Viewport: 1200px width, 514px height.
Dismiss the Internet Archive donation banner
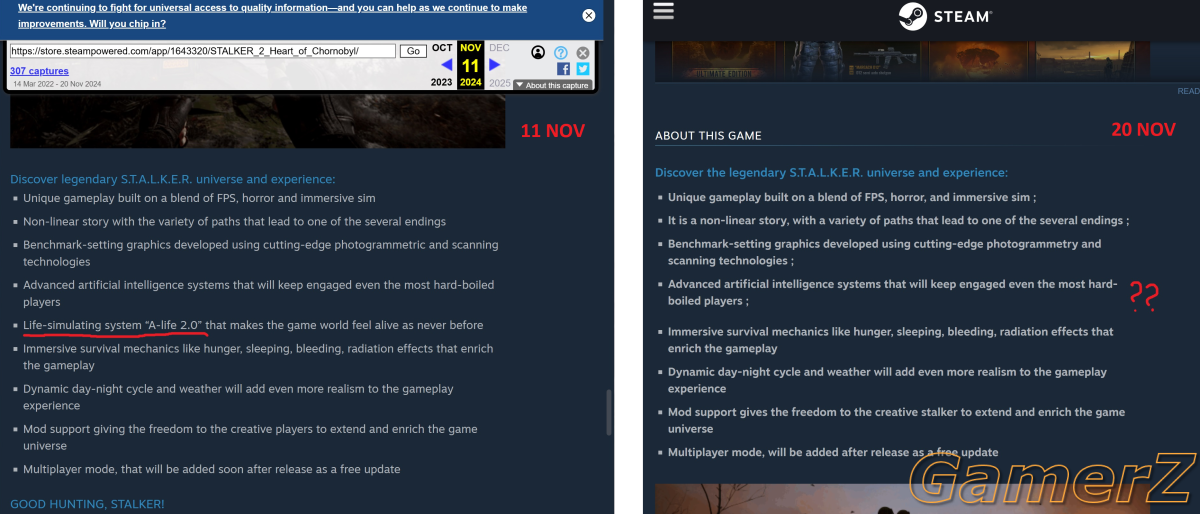[x=589, y=15]
